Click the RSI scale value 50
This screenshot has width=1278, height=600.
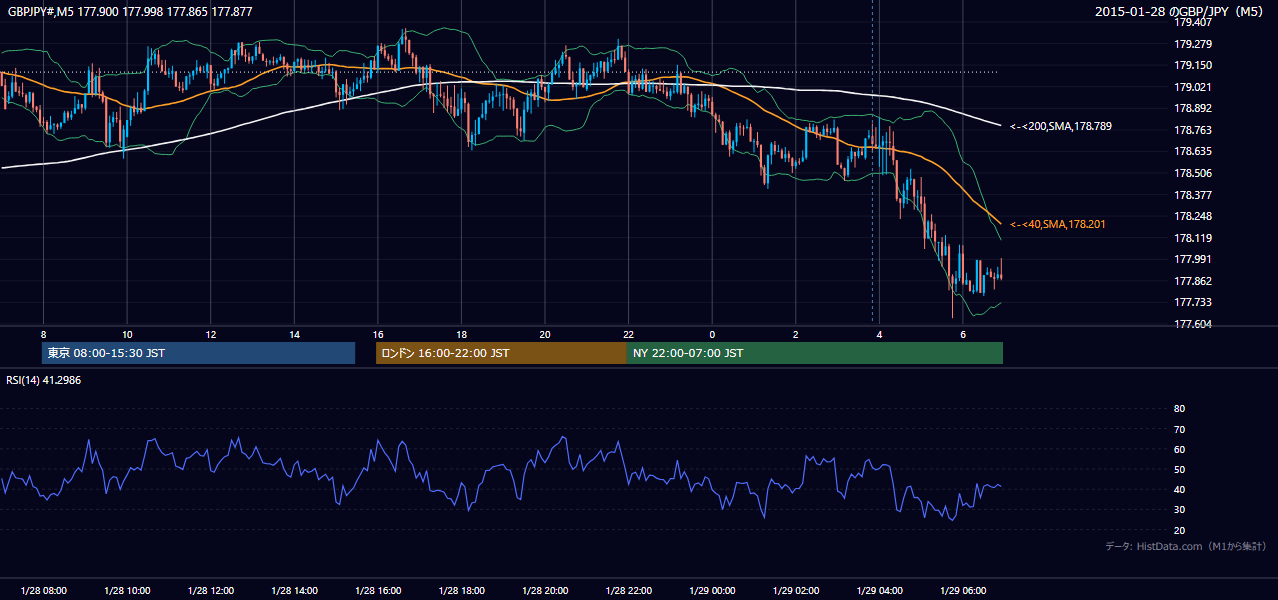click(1179, 469)
